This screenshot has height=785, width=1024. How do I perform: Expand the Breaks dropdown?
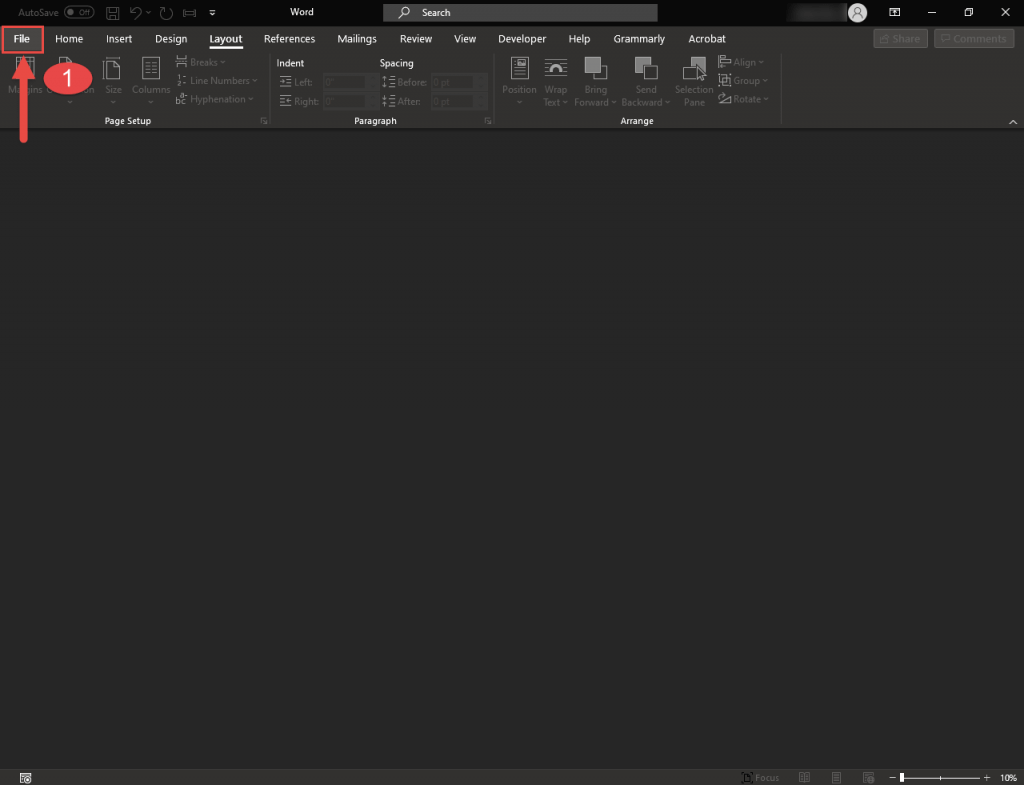[x=202, y=62]
